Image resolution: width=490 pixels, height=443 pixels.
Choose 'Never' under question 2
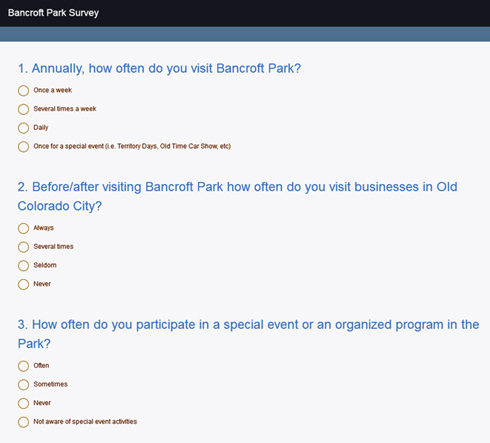[x=23, y=284]
